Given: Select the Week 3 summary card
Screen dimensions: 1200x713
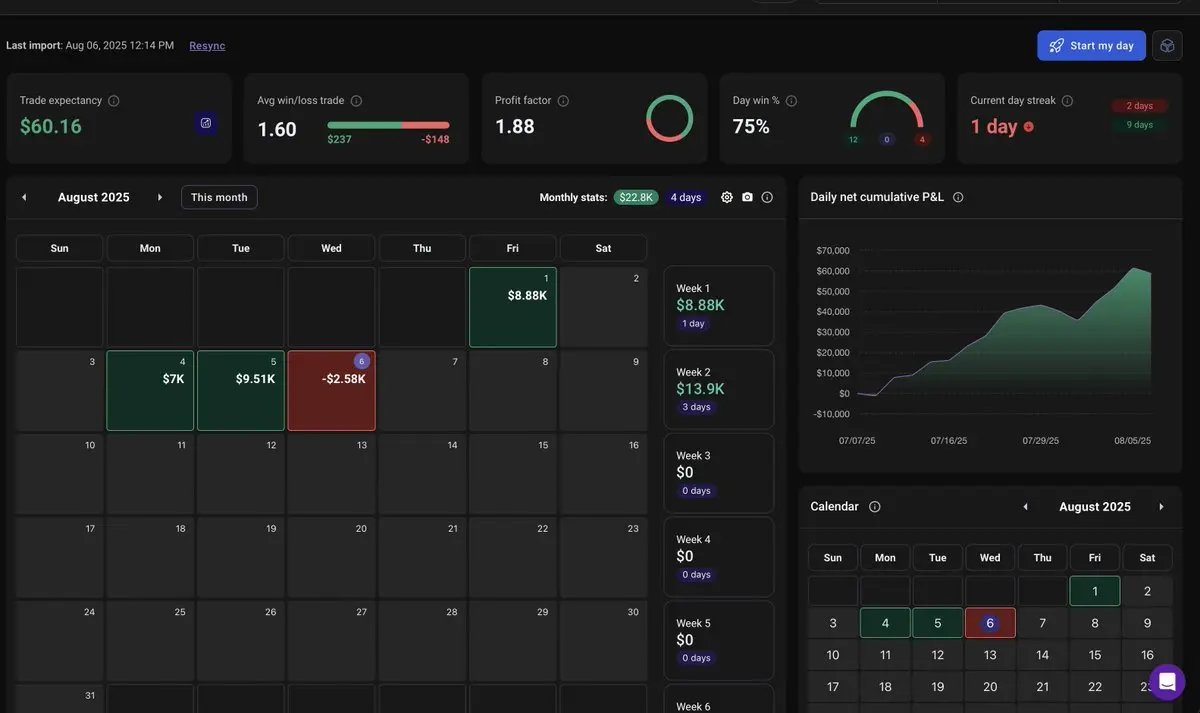Looking at the screenshot, I should (719, 473).
